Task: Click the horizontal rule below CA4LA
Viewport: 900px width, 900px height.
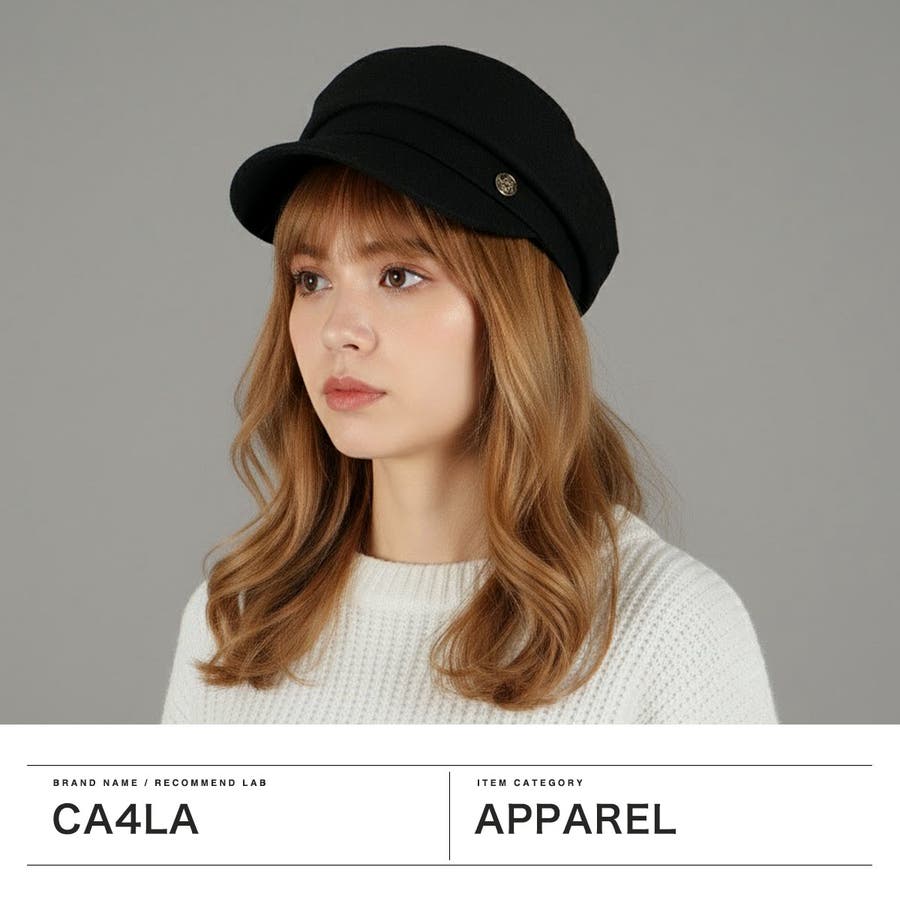Action: click(x=449, y=864)
